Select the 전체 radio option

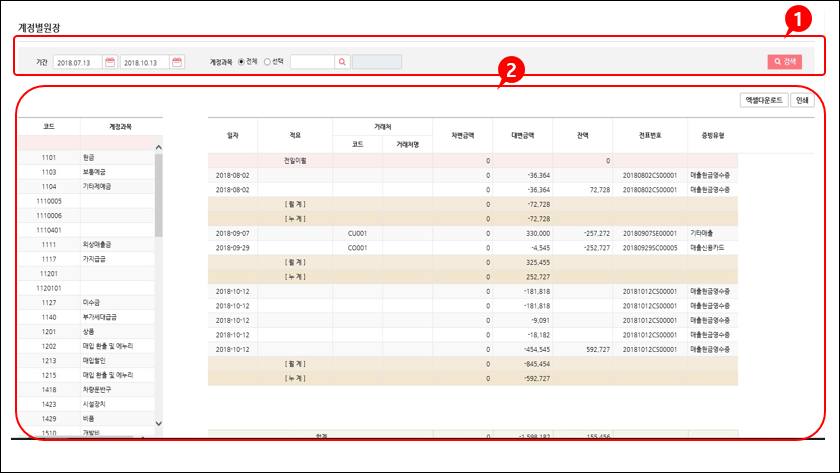pyautogui.click(x=242, y=61)
